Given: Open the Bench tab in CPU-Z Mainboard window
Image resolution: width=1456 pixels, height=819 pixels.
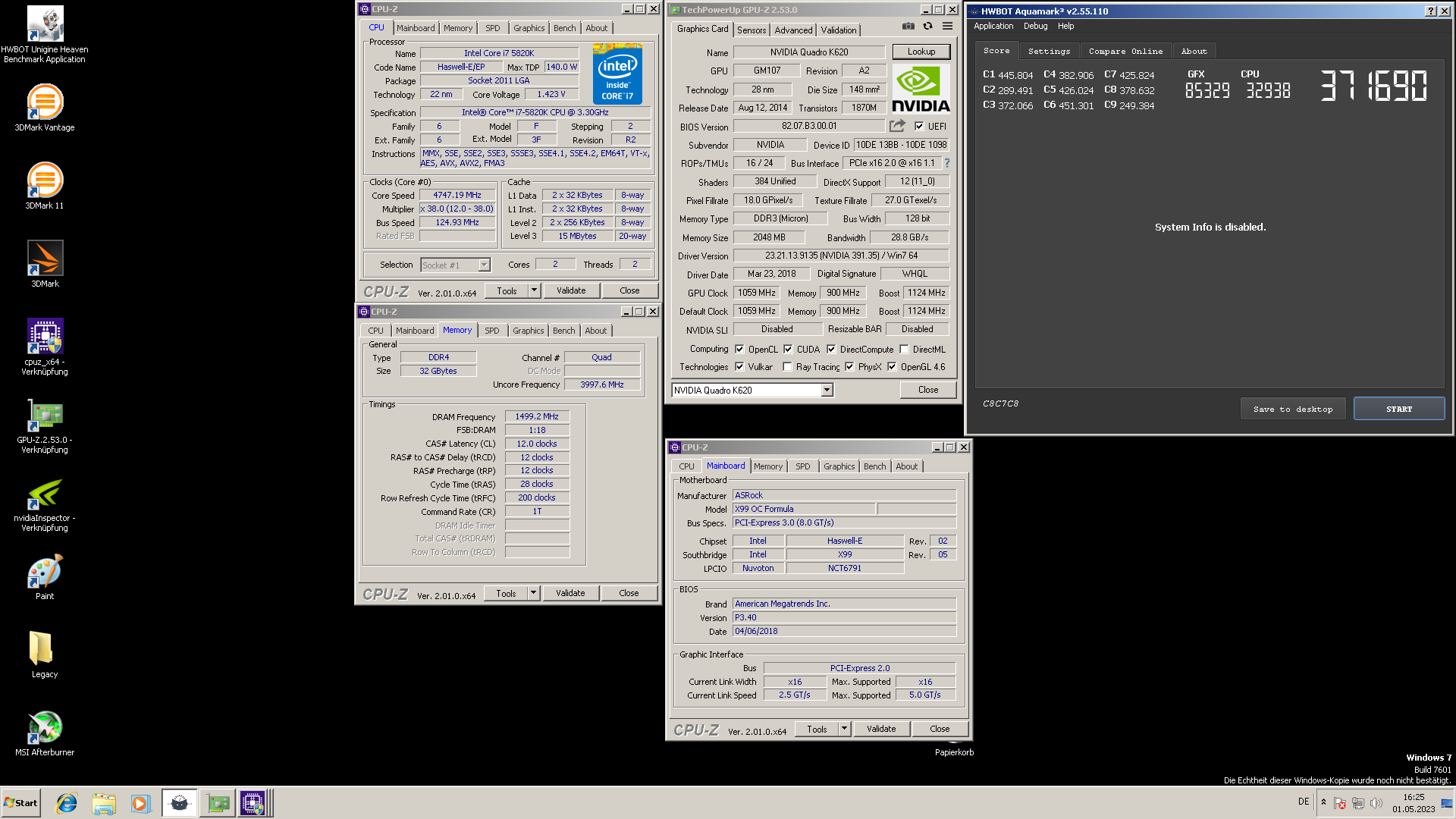Looking at the screenshot, I should 874,466.
